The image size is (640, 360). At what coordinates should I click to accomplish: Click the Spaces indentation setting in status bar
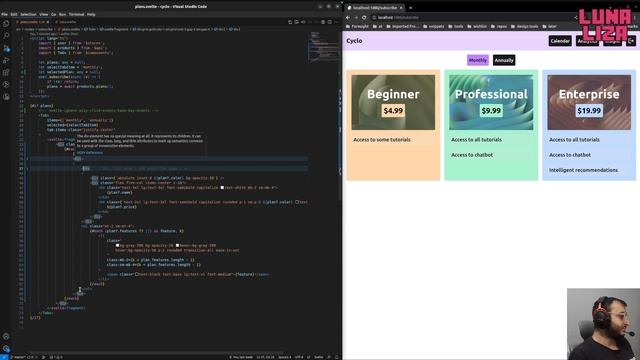(x=284, y=357)
